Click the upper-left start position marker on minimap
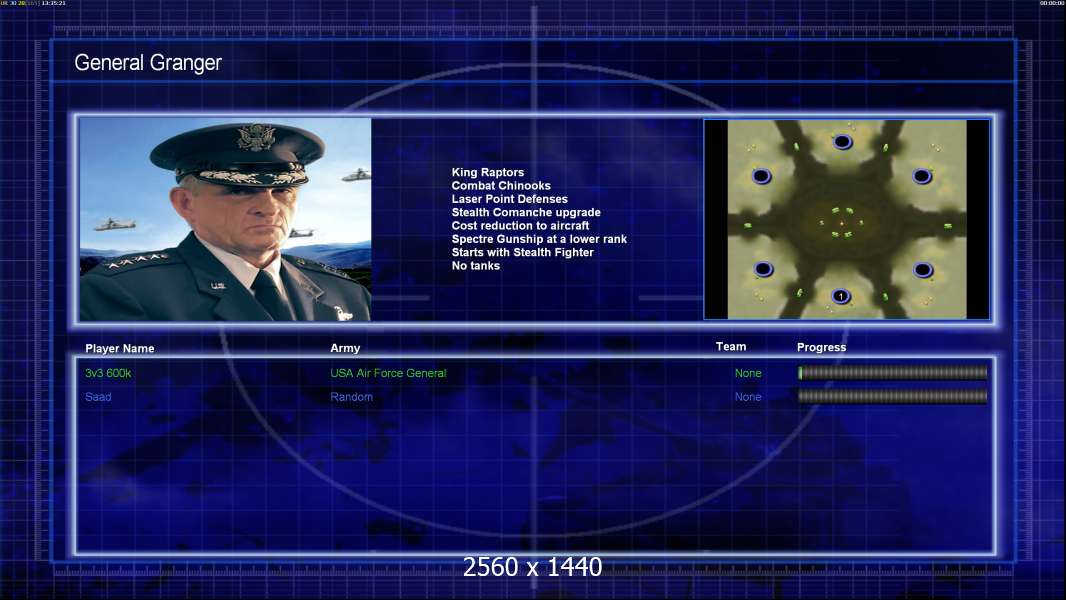 coord(761,177)
